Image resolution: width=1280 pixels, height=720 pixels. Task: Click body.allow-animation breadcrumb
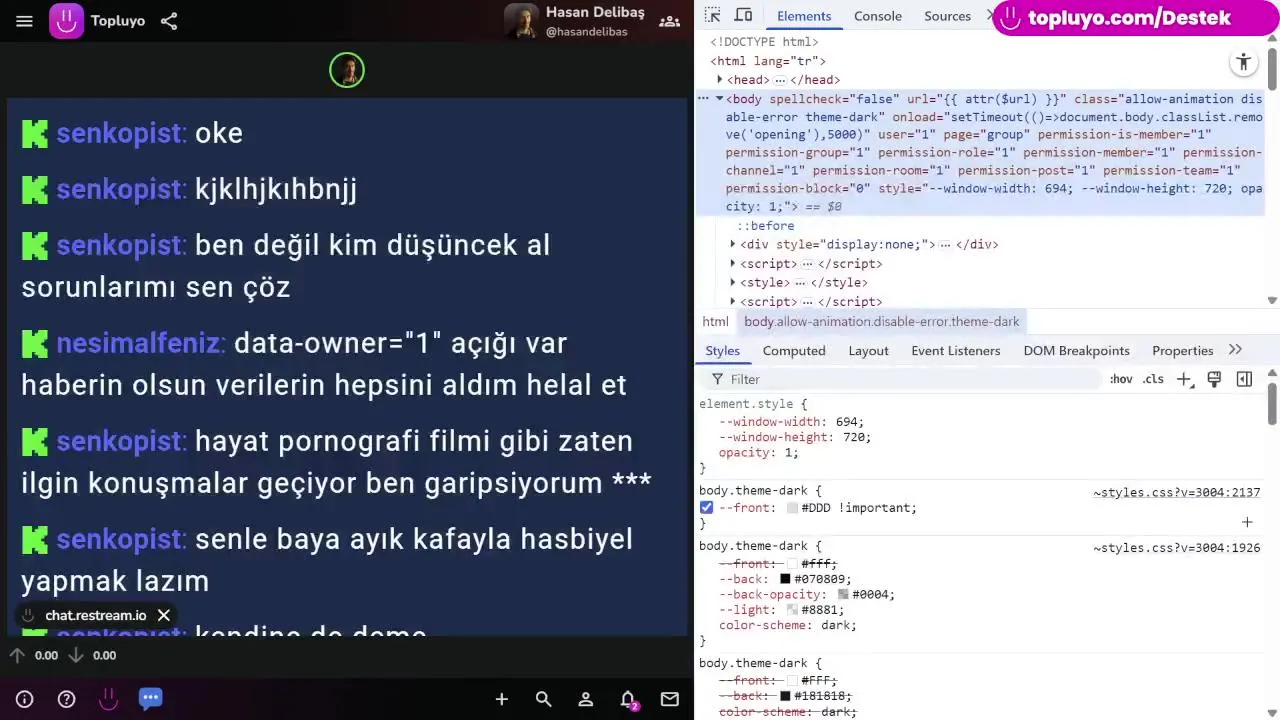[881, 321]
